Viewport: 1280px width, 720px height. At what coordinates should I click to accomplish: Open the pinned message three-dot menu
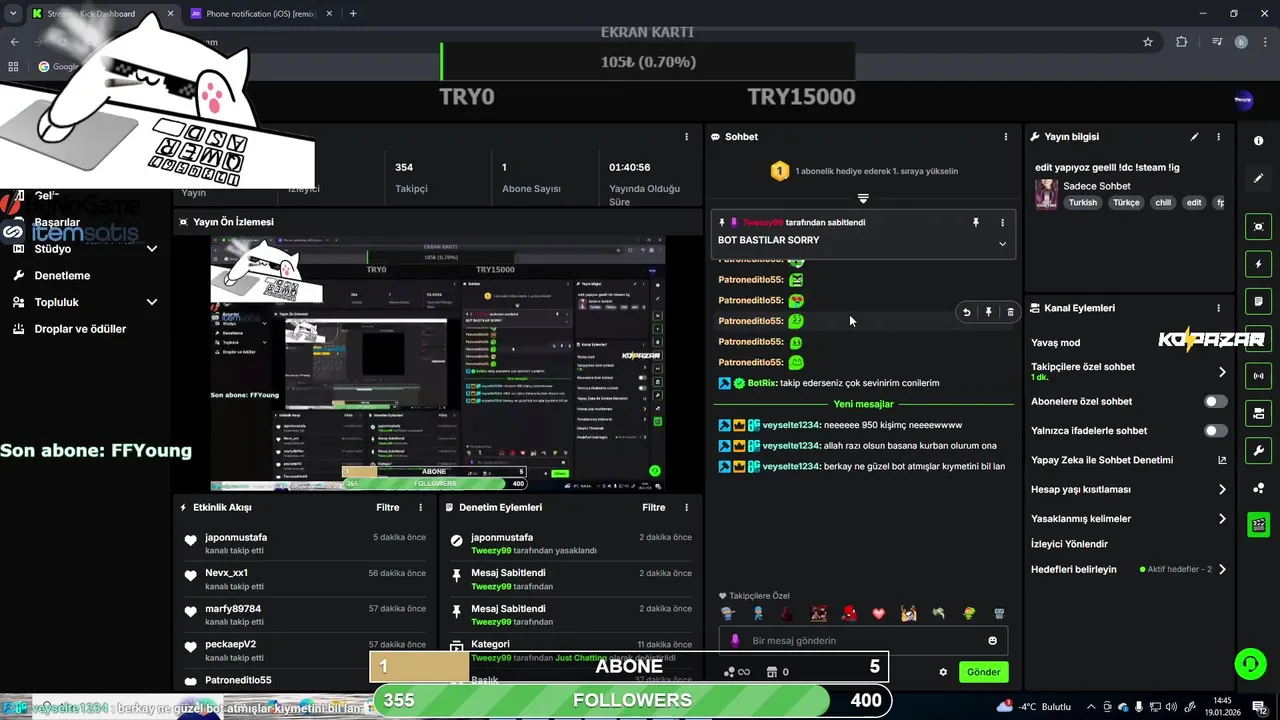[1002, 223]
